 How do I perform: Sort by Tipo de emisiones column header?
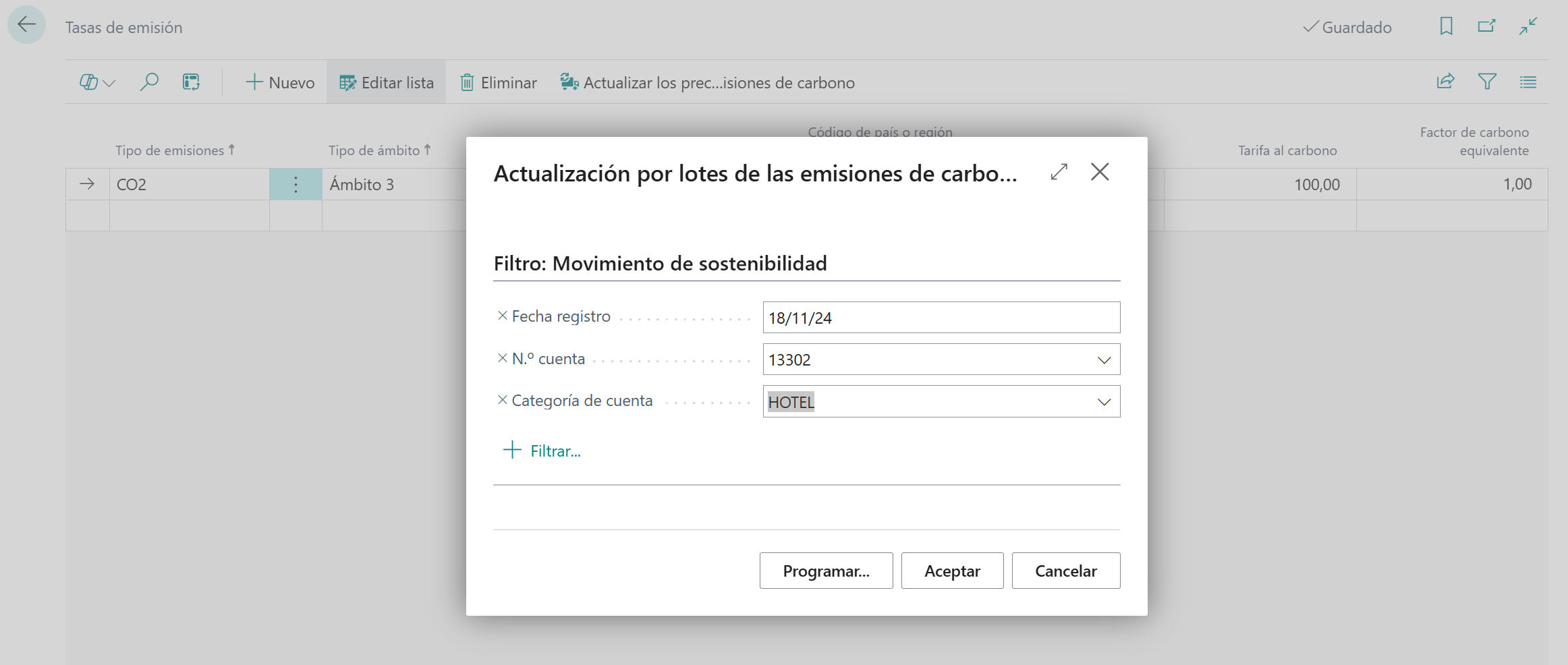pyautogui.click(x=175, y=150)
